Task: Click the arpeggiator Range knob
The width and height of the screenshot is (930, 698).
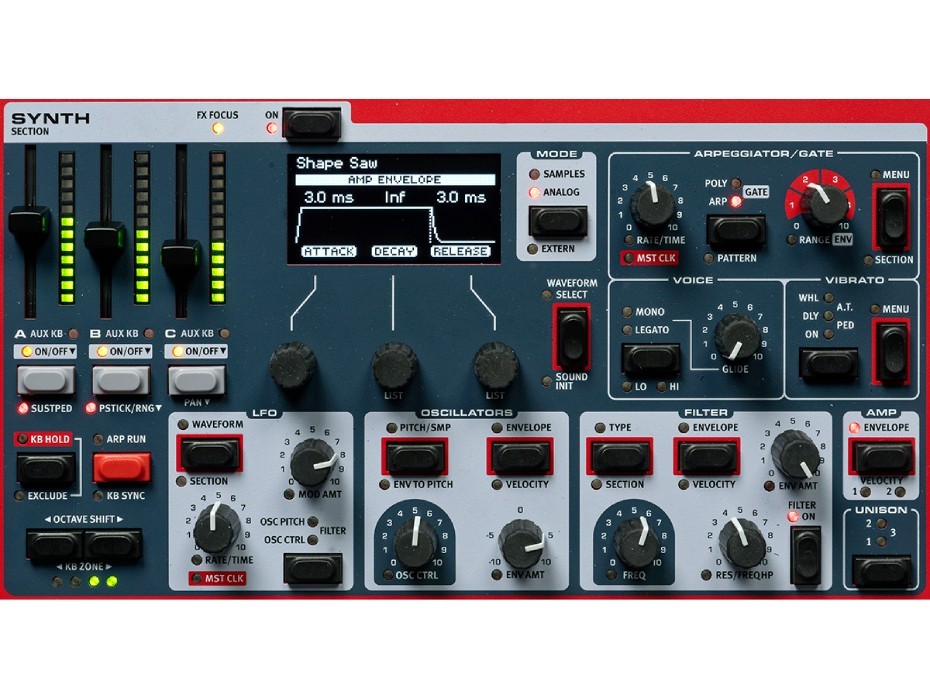Action: [822, 207]
